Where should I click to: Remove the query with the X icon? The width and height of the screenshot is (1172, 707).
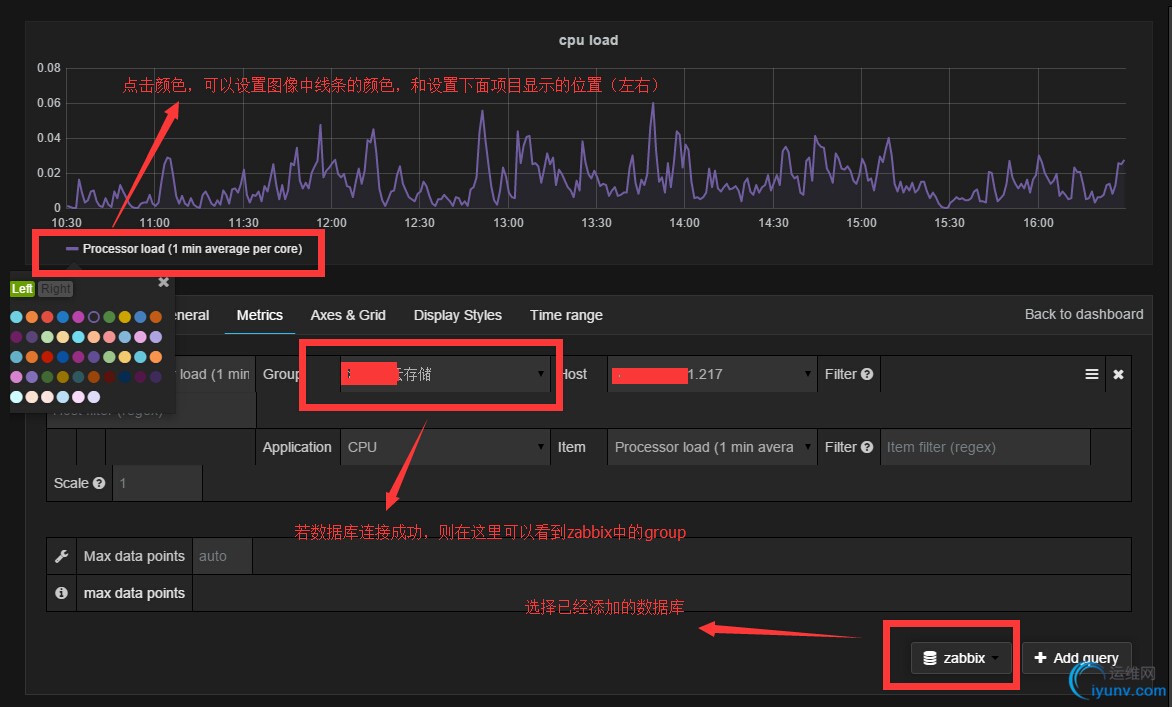coord(1118,374)
